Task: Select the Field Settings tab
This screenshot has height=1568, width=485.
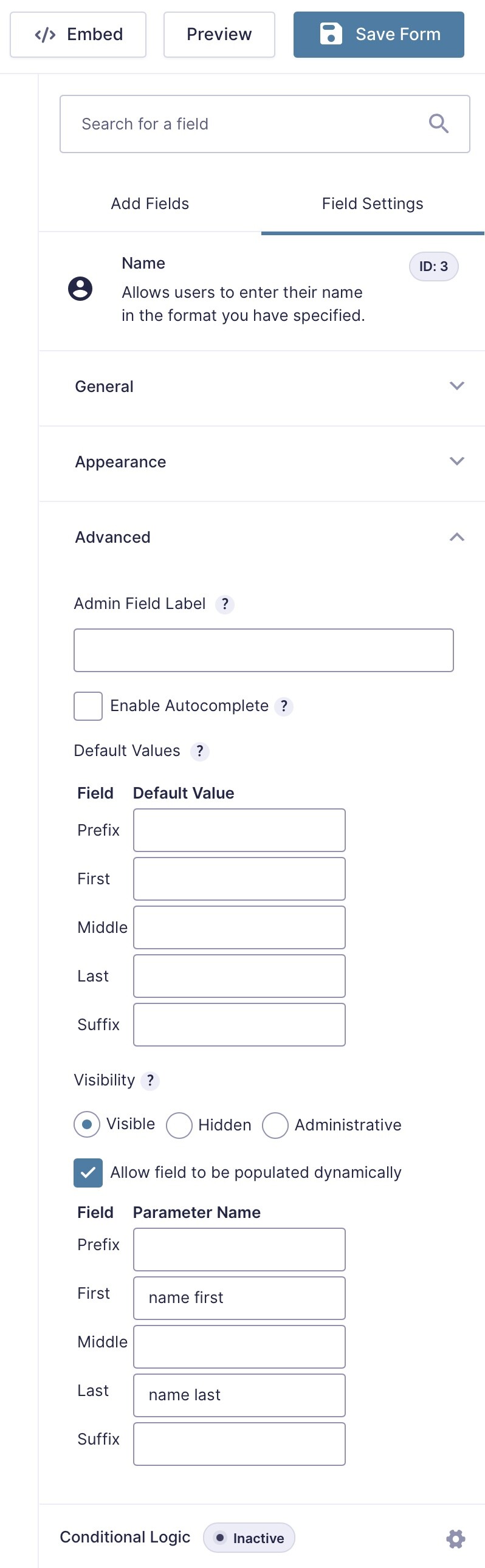Action: (373, 204)
